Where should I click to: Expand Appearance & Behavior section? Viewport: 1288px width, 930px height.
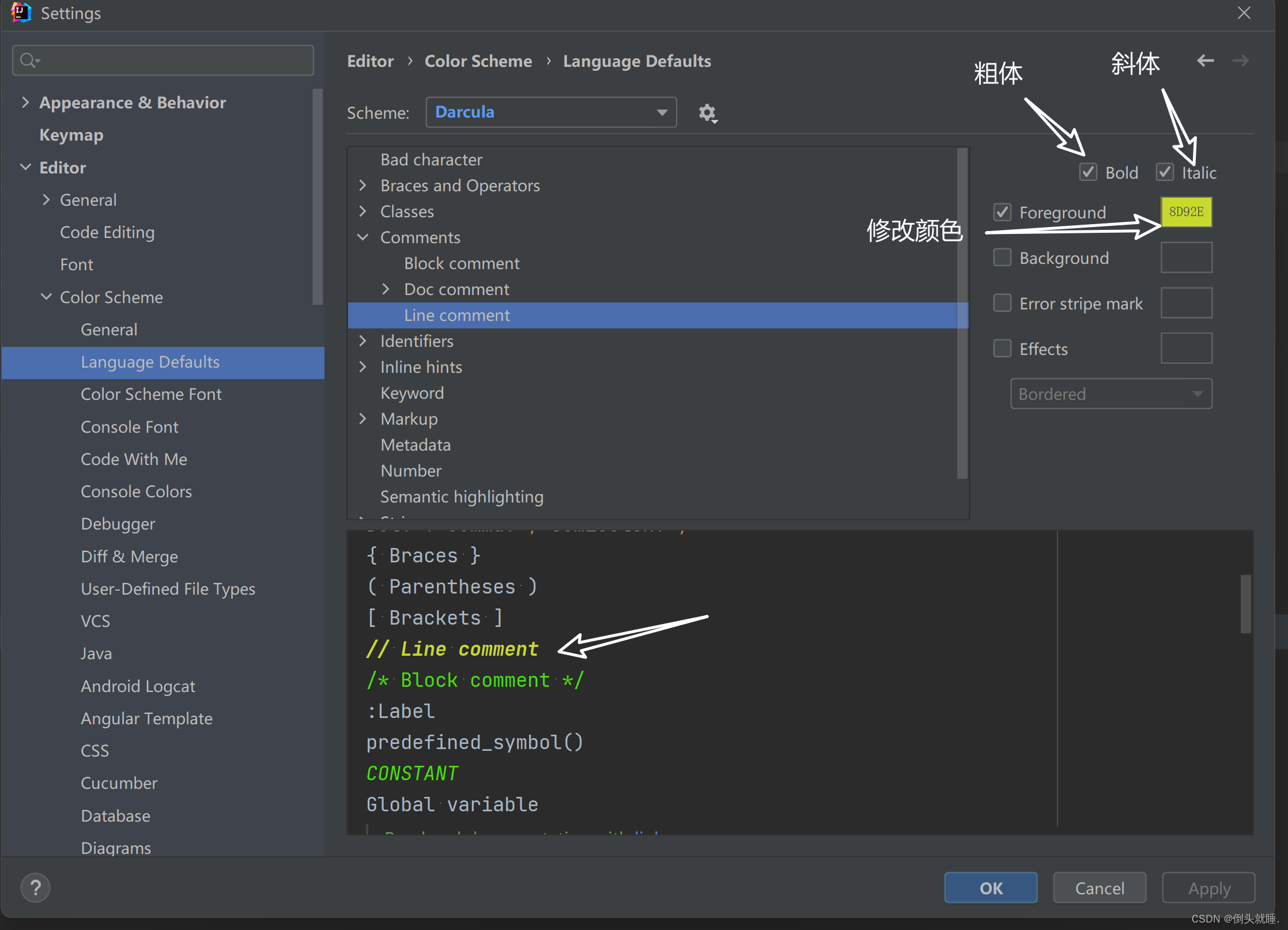pos(25,103)
